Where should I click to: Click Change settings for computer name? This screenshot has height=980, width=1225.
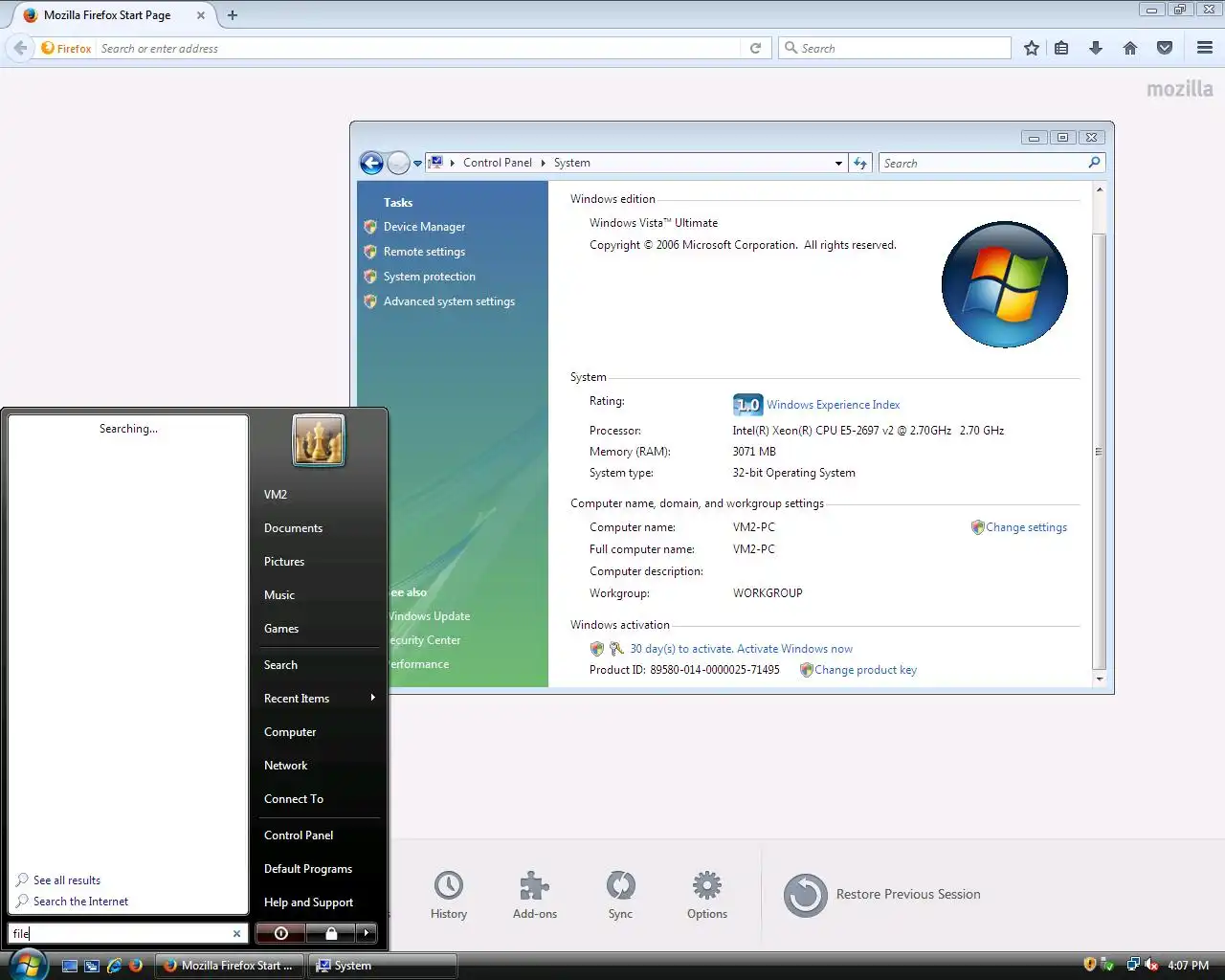point(1026,527)
